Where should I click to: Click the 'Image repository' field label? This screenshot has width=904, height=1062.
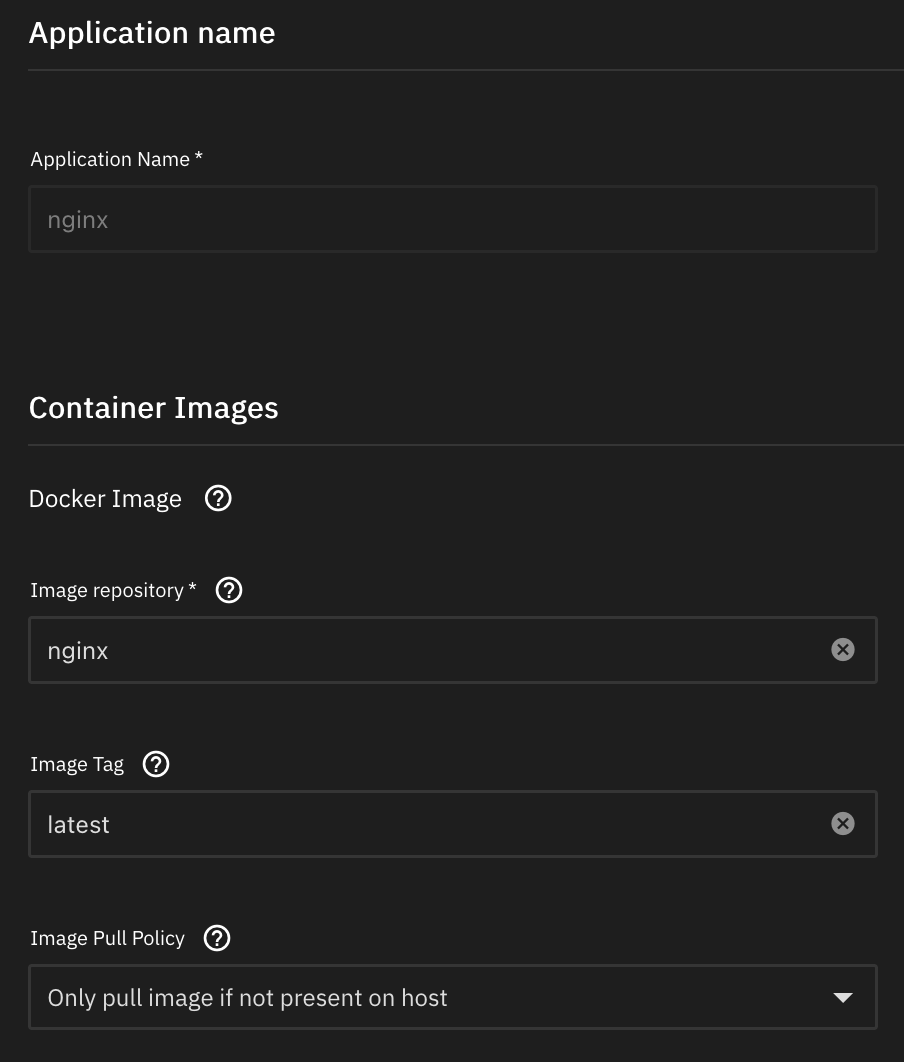107,591
